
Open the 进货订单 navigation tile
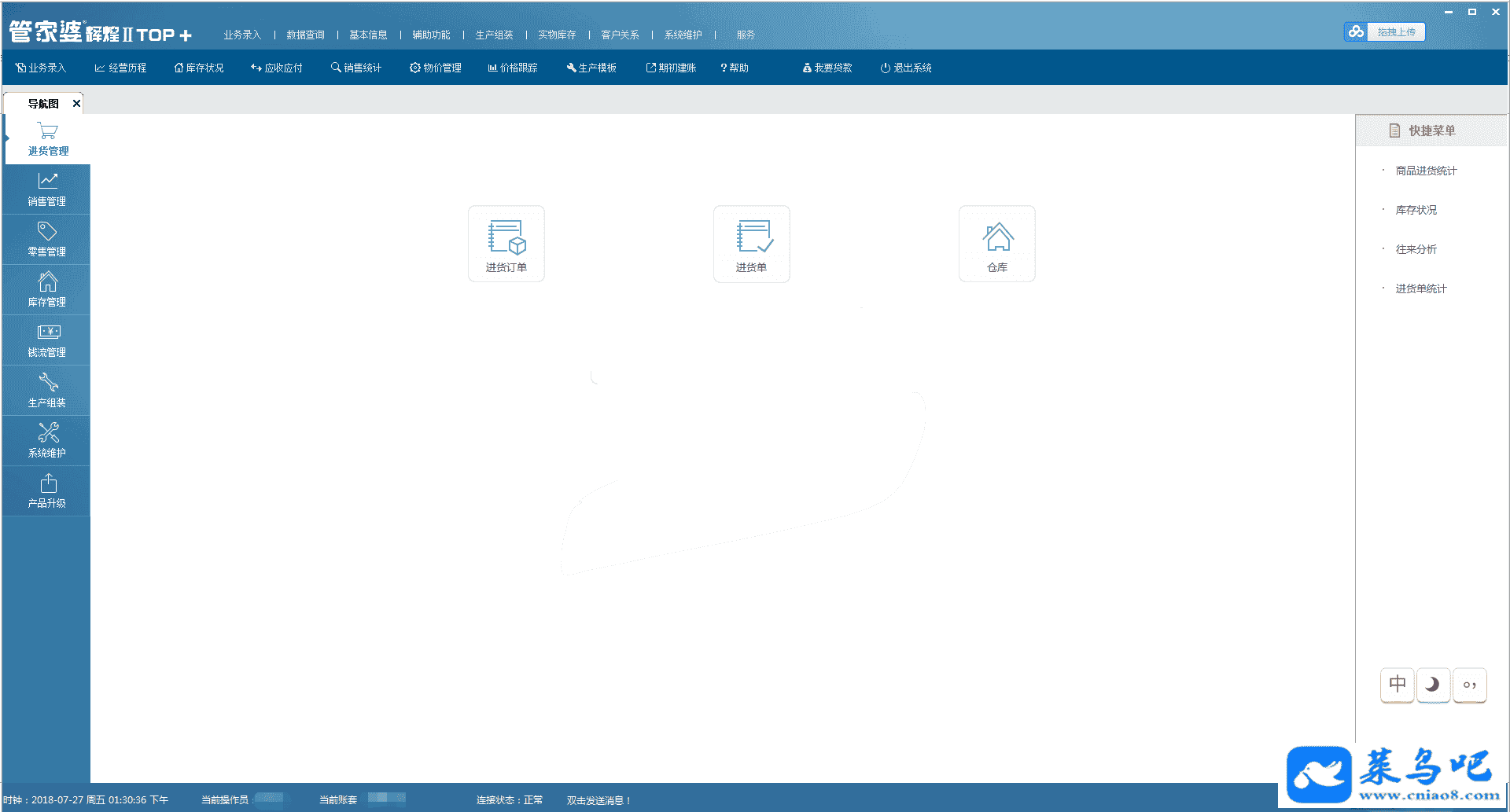coord(506,244)
